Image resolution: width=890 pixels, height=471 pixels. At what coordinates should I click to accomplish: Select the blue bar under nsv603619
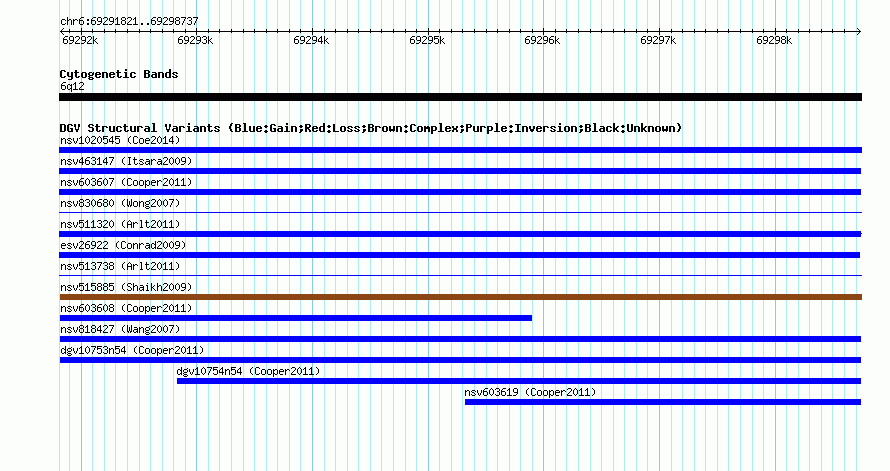(663, 402)
